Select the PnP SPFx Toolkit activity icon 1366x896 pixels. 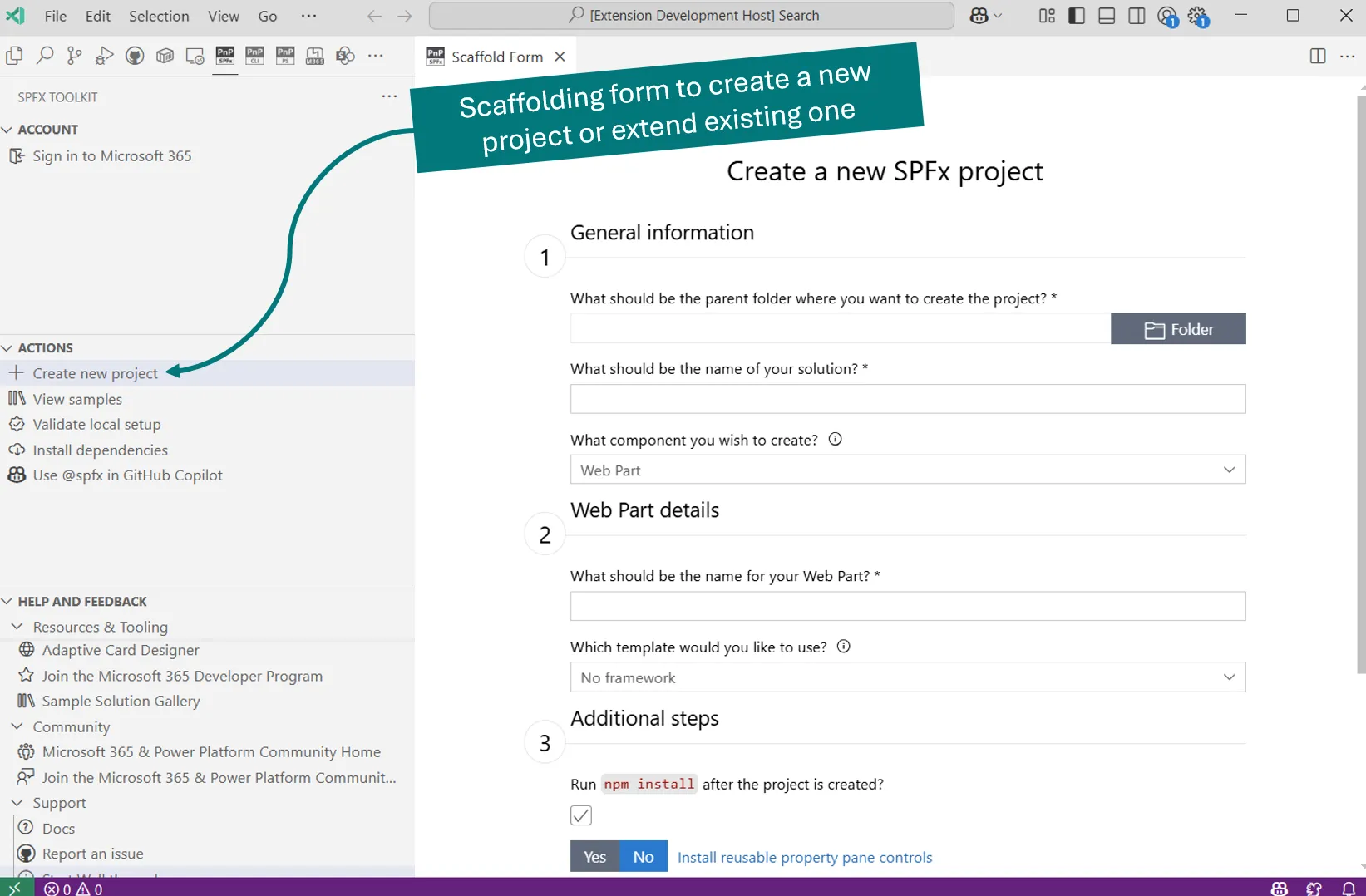(225, 56)
